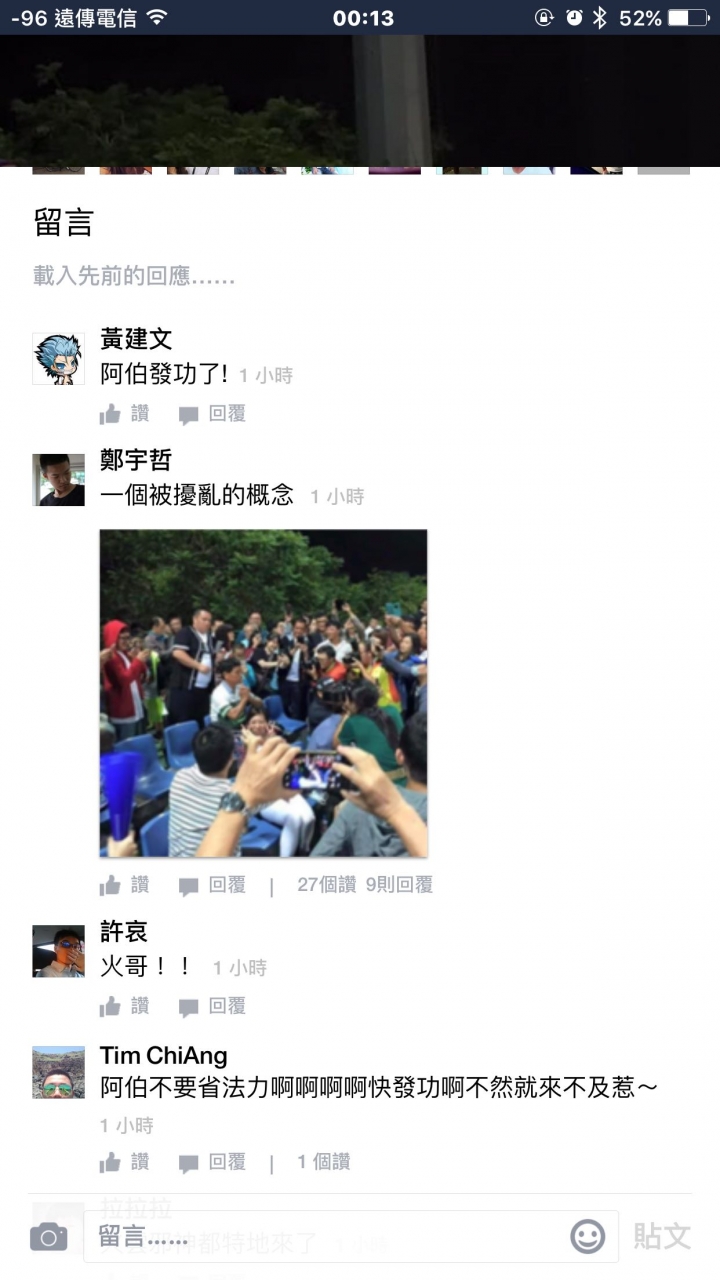This screenshot has width=720, height=1280.
Task: Open Tim ChiAng's 1個讚 likes count
Action: [x=324, y=1161]
